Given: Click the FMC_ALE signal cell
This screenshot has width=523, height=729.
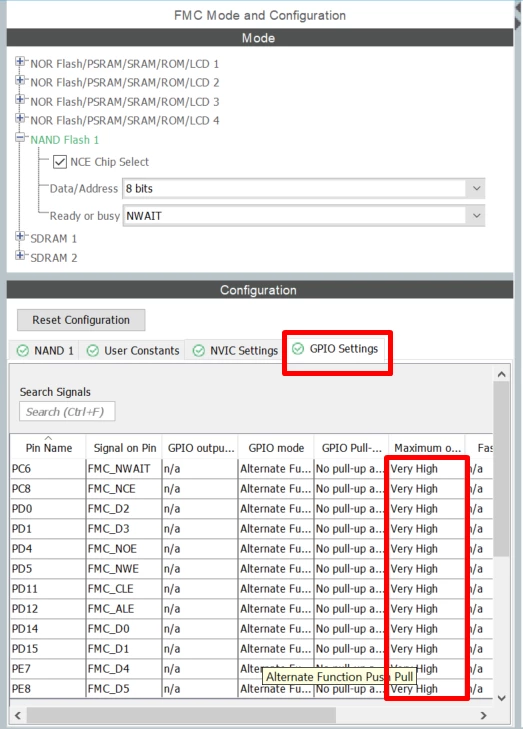Looking at the screenshot, I should click(x=125, y=609).
